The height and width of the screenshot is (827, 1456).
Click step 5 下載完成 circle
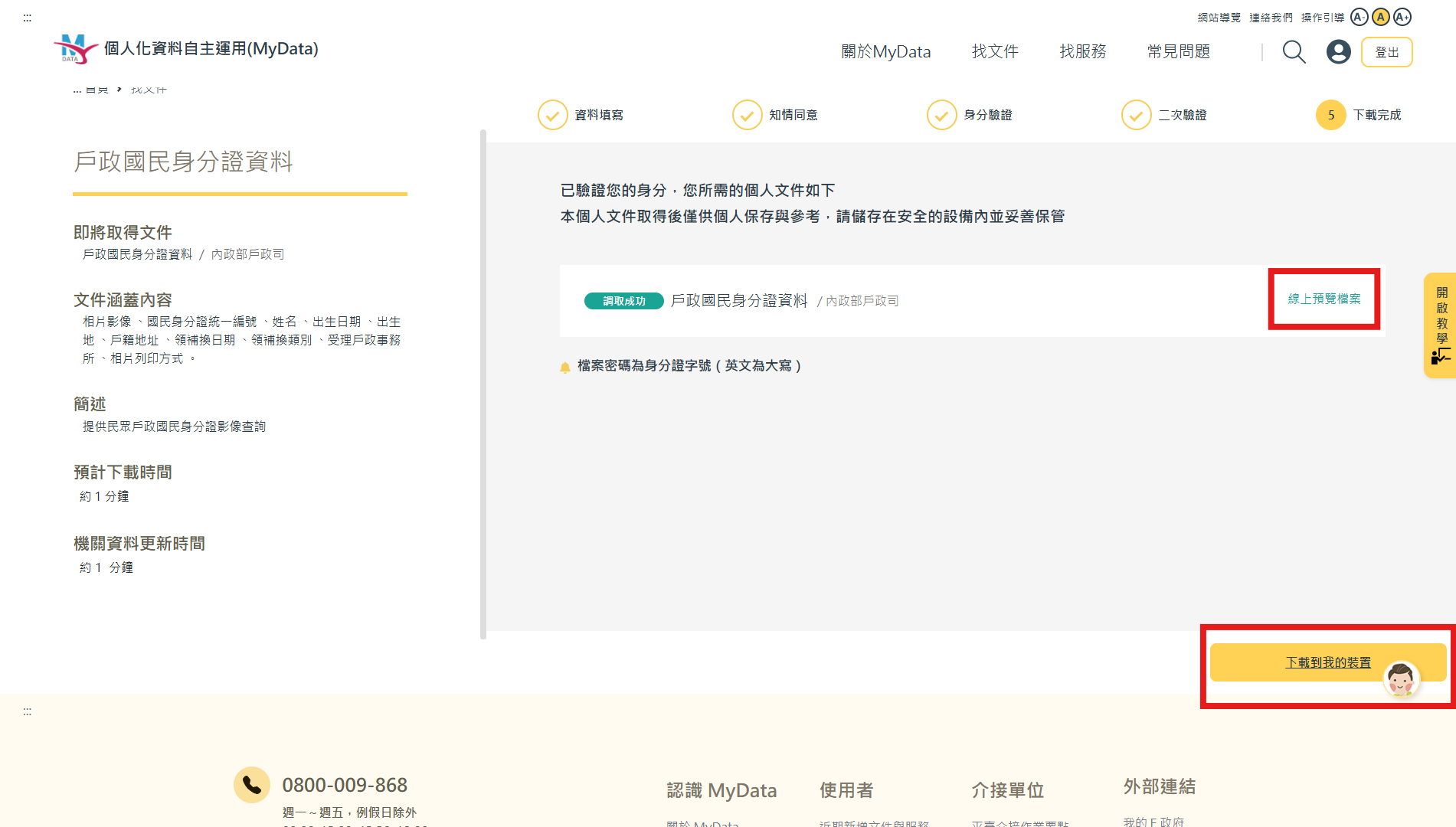click(x=1330, y=115)
